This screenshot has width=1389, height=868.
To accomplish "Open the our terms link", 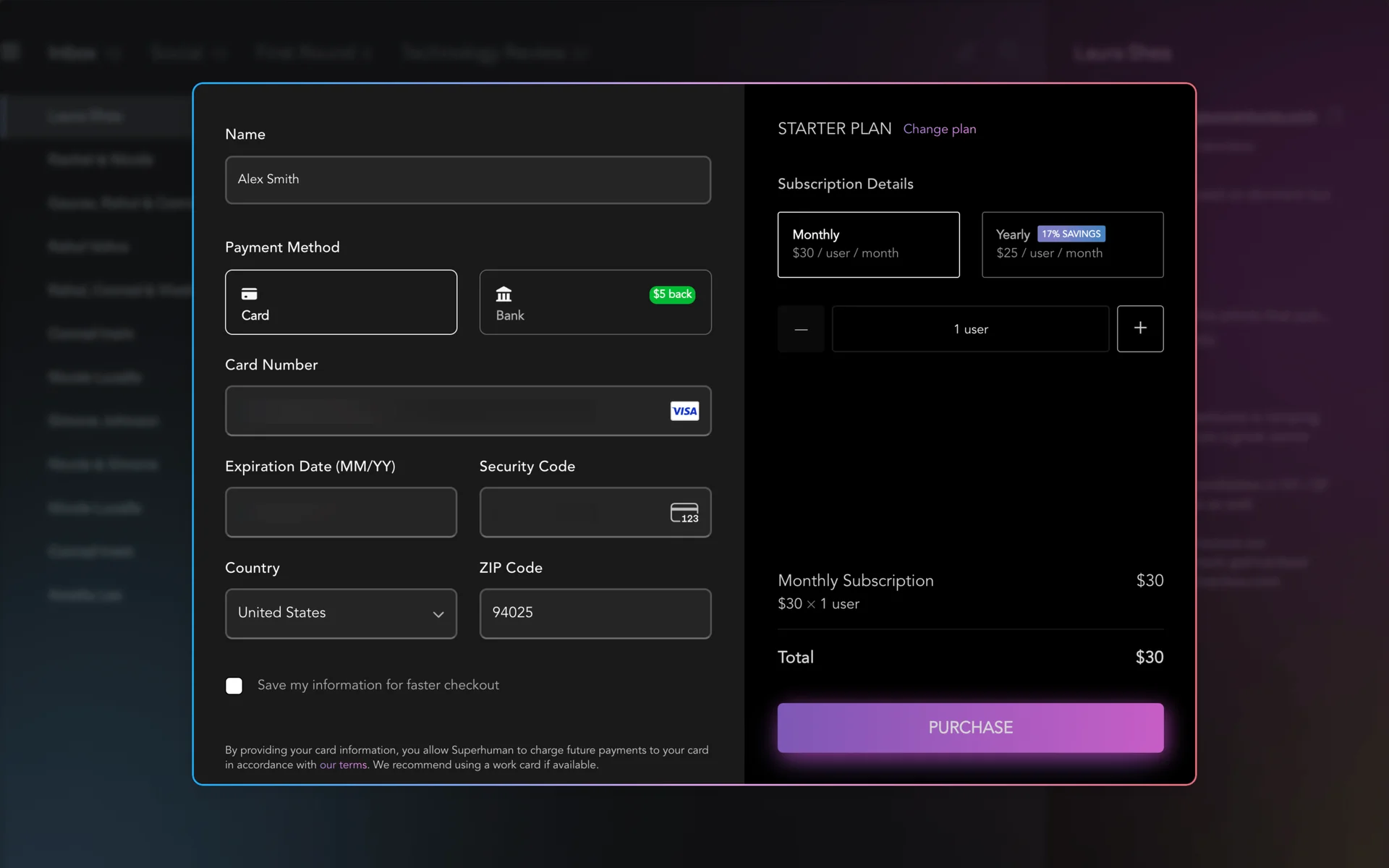I will pyautogui.click(x=343, y=765).
